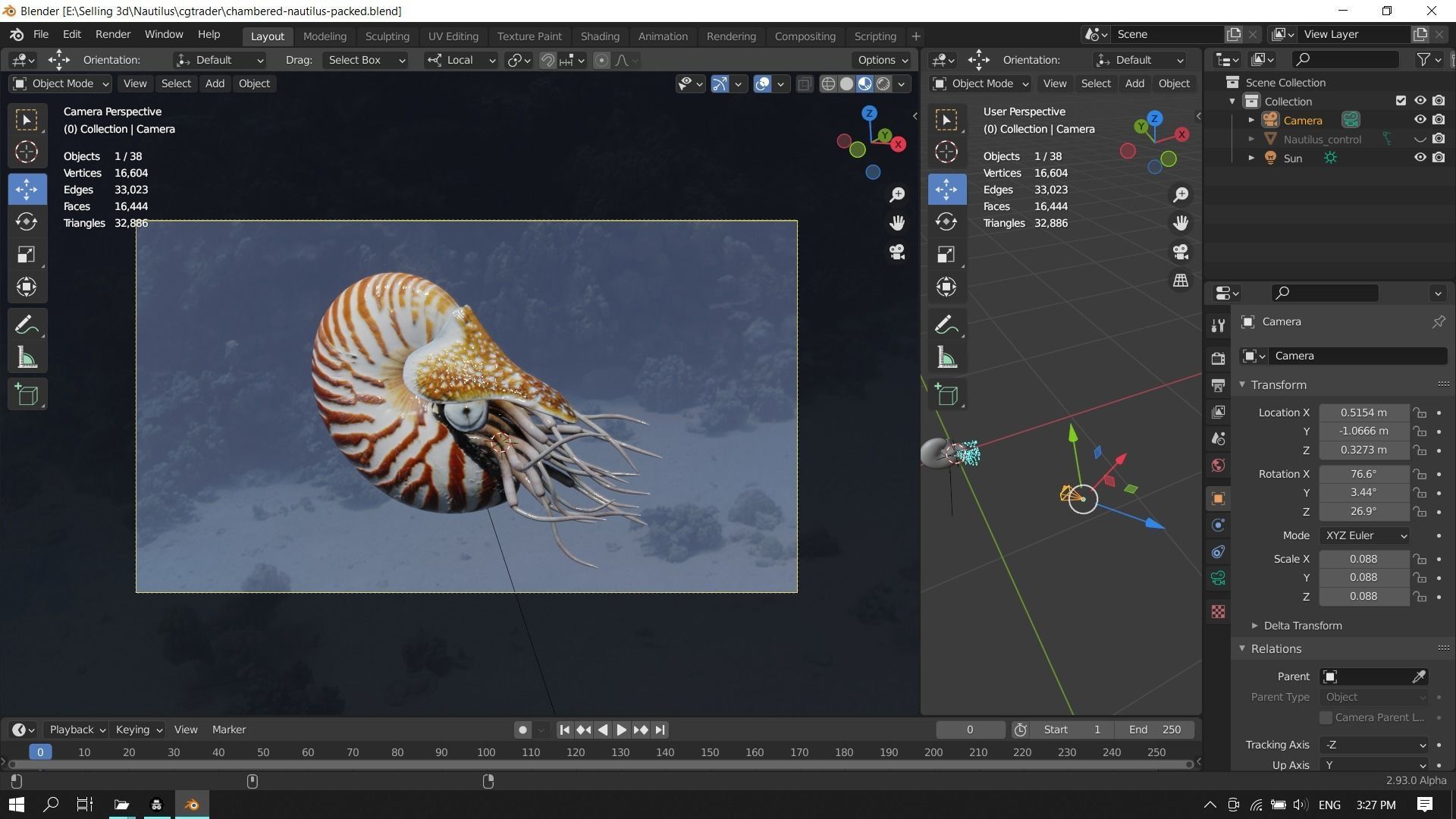1456x819 pixels.
Task: Toggle Collection visibility eye icon
Action: click(x=1420, y=101)
